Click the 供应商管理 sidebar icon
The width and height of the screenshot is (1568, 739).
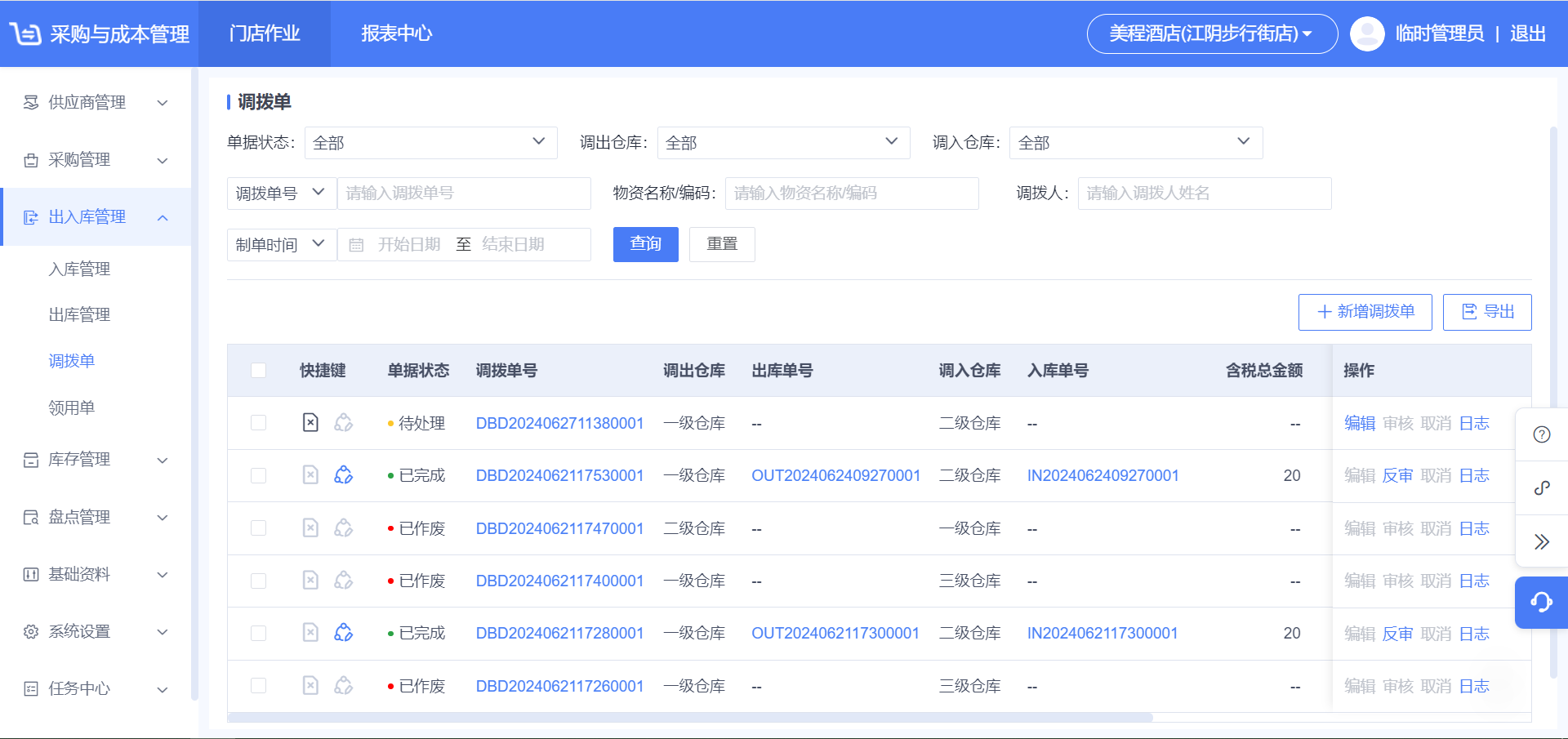click(31, 102)
